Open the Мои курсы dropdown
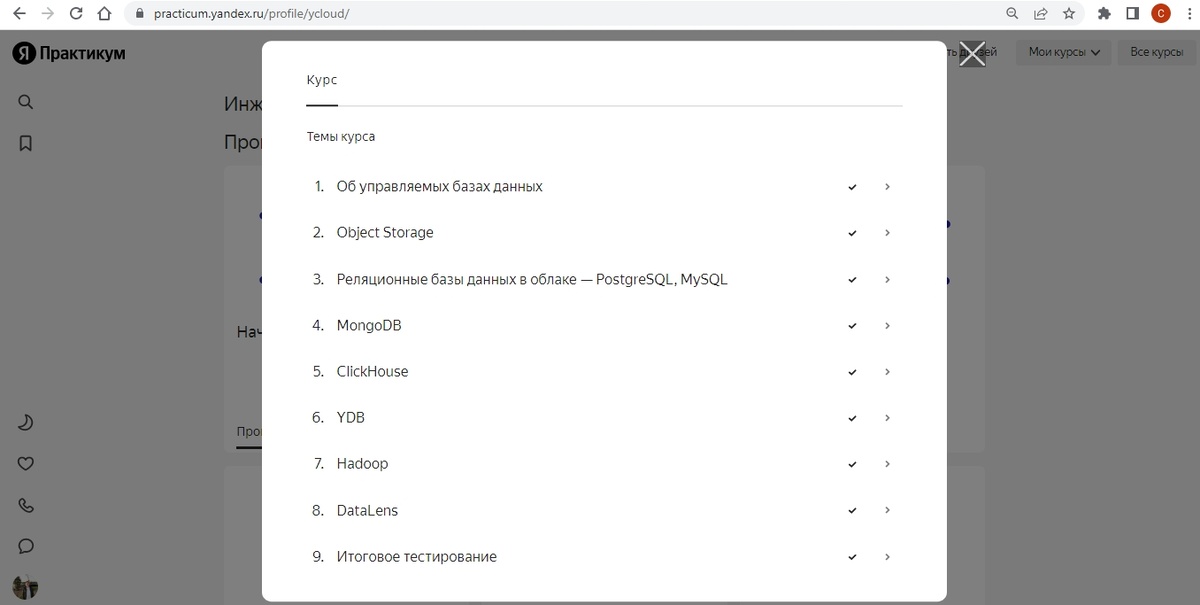 click(1063, 52)
